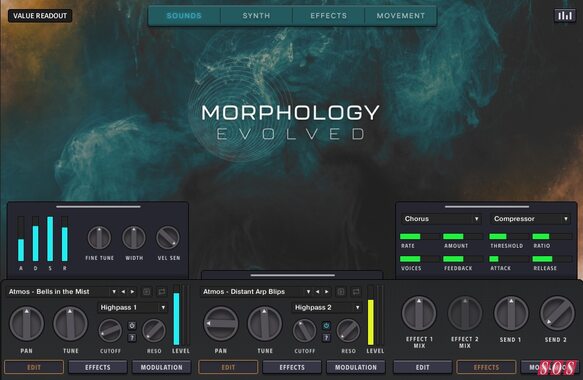Click the Effect 1 Mix knob
Image resolution: width=583 pixels, height=380 pixels.
pyautogui.click(x=419, y=313)
